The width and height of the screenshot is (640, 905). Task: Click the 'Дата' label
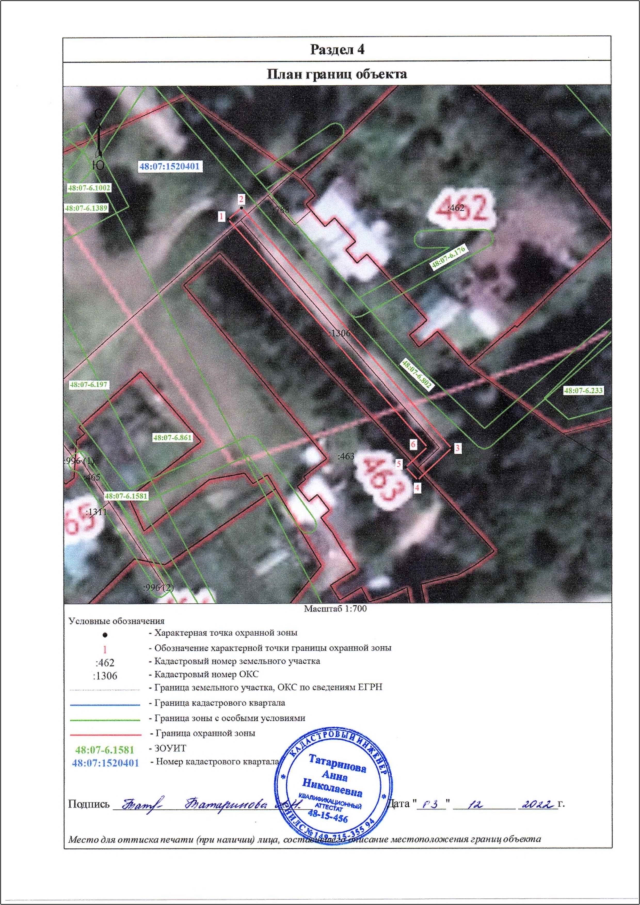[x=399, y=803]
